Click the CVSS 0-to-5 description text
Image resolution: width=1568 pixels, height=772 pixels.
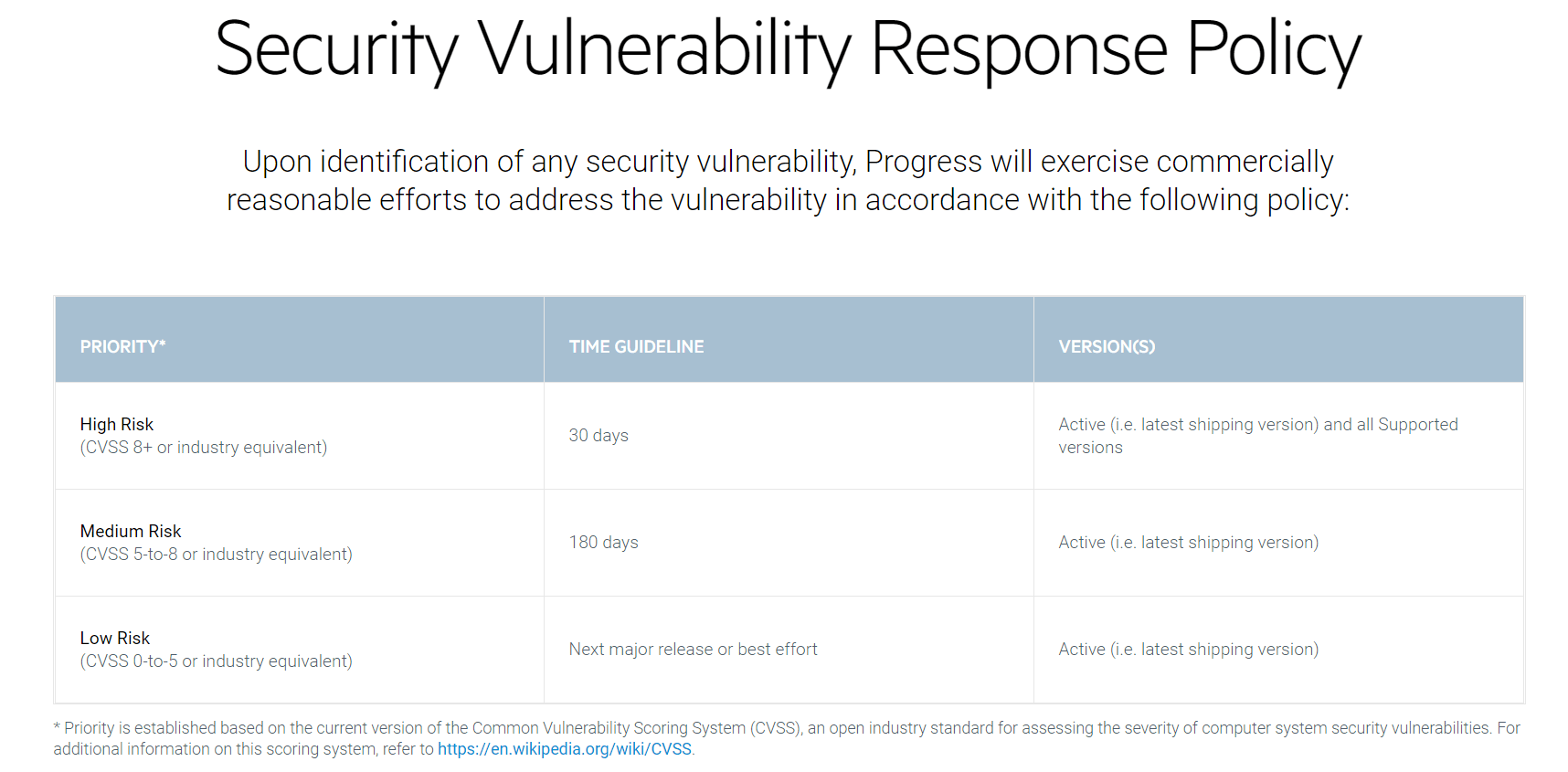click(216, 661)
